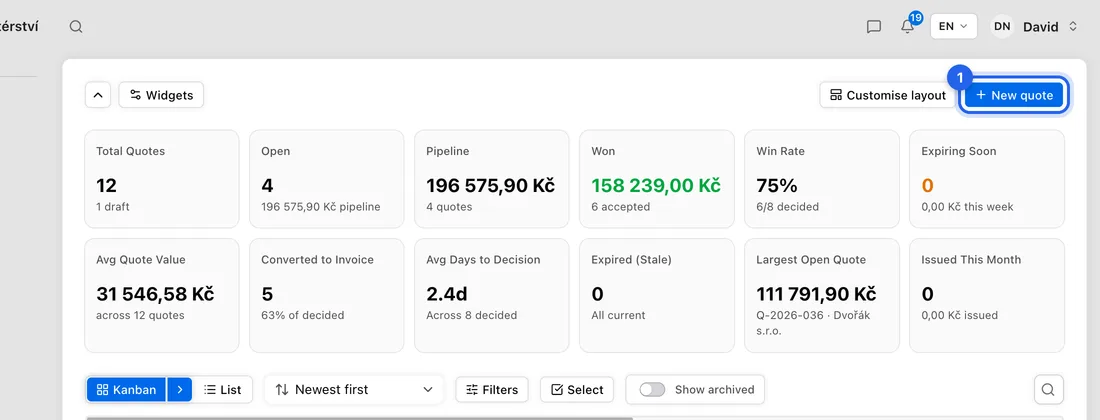Click the search magnifier in top bar
The image size is (1100, 420).
tap(76, 27)
